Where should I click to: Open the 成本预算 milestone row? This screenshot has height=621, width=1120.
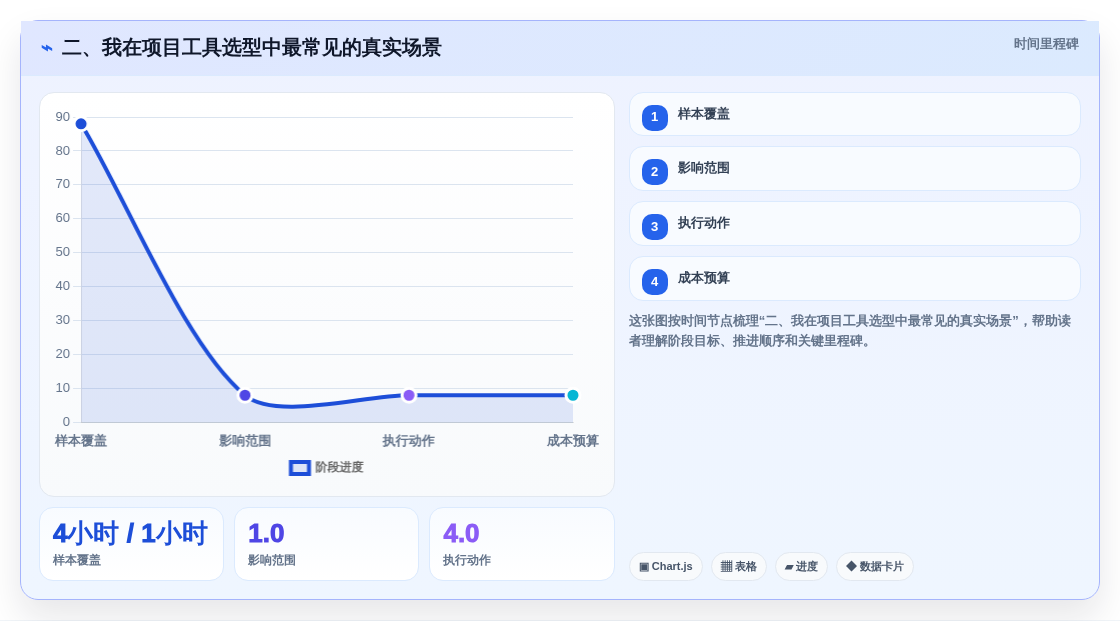[x=854, y=279]
